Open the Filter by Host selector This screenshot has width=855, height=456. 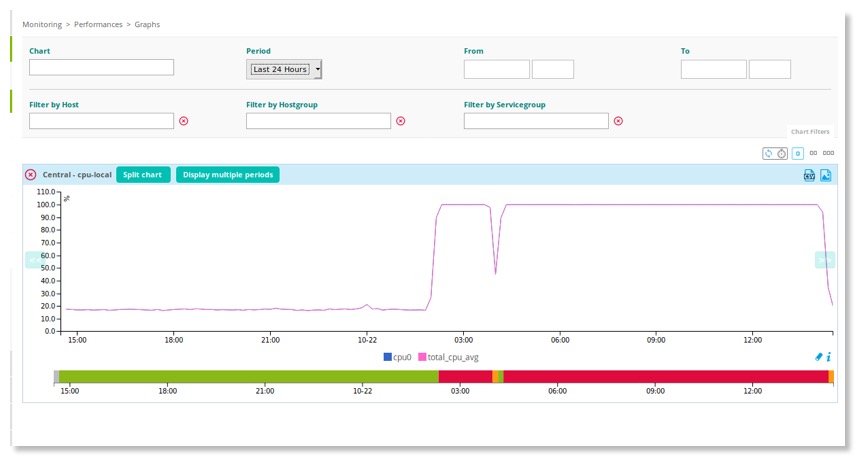(x=101, y=121)
